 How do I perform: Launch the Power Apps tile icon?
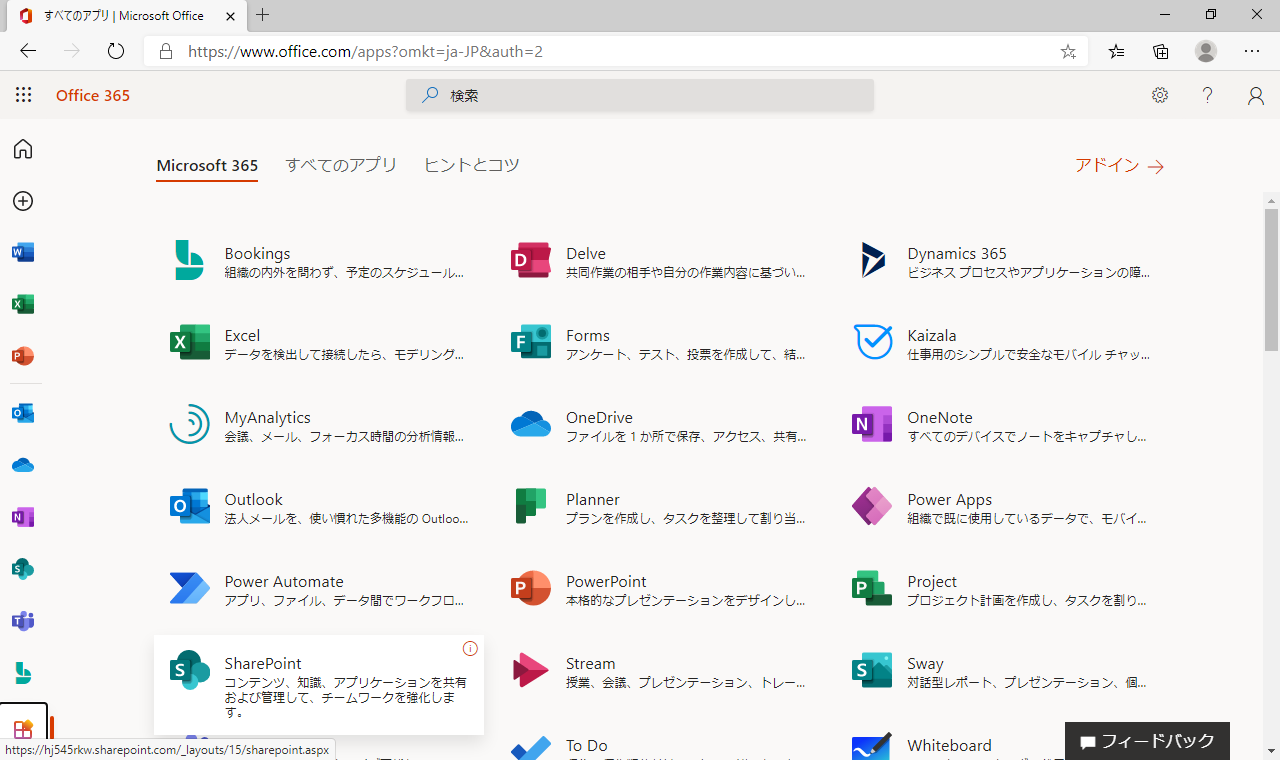[872, 506]
